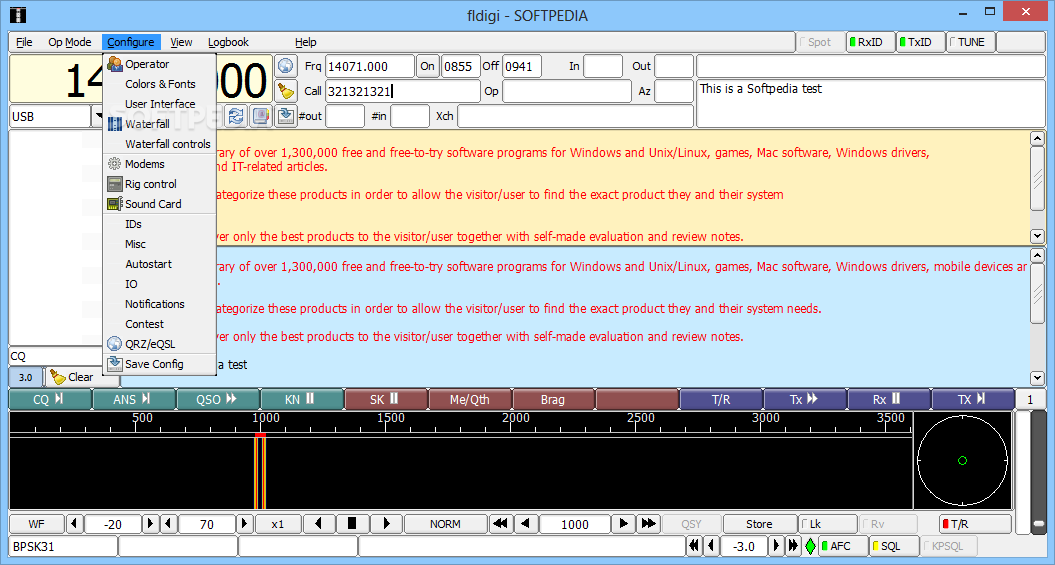Toggle the TxID button
The width and height of the screenshot is (1055, 565).
pos(920,42)
